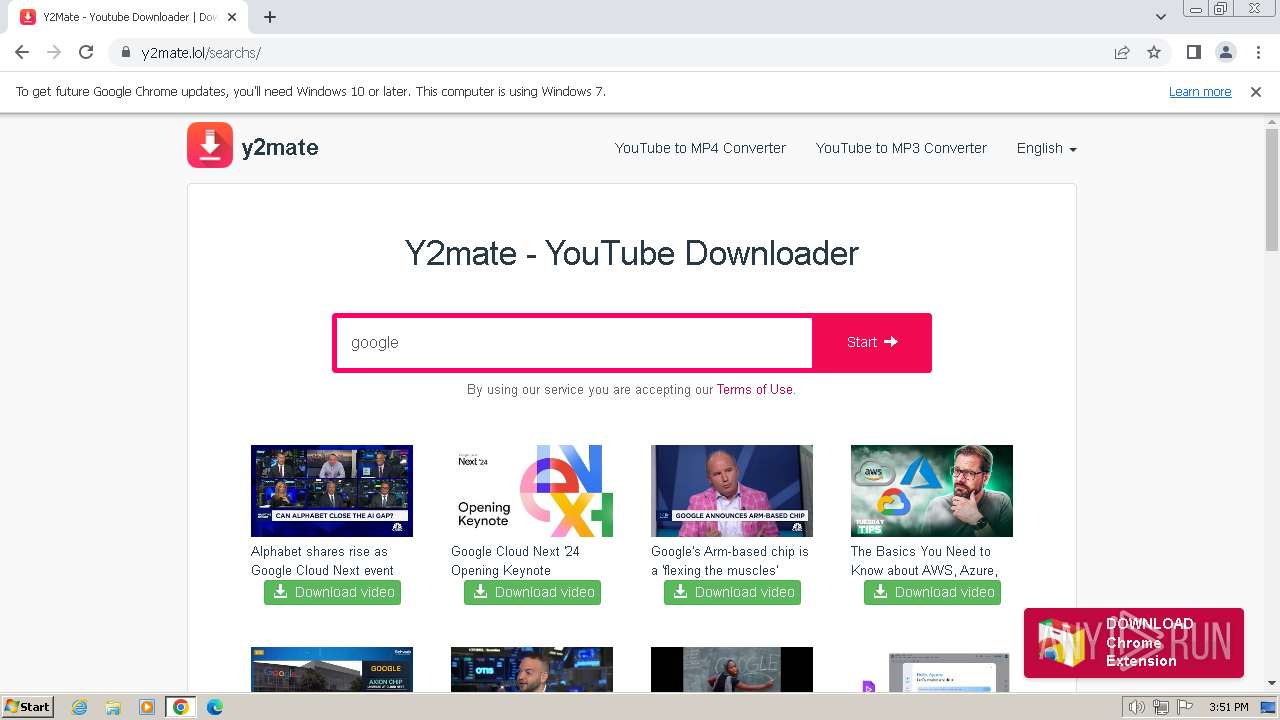This screenshot has height=720, width=1280.
Task: Click the Download Chrome Extension banner
Action: coord(1134,642)
